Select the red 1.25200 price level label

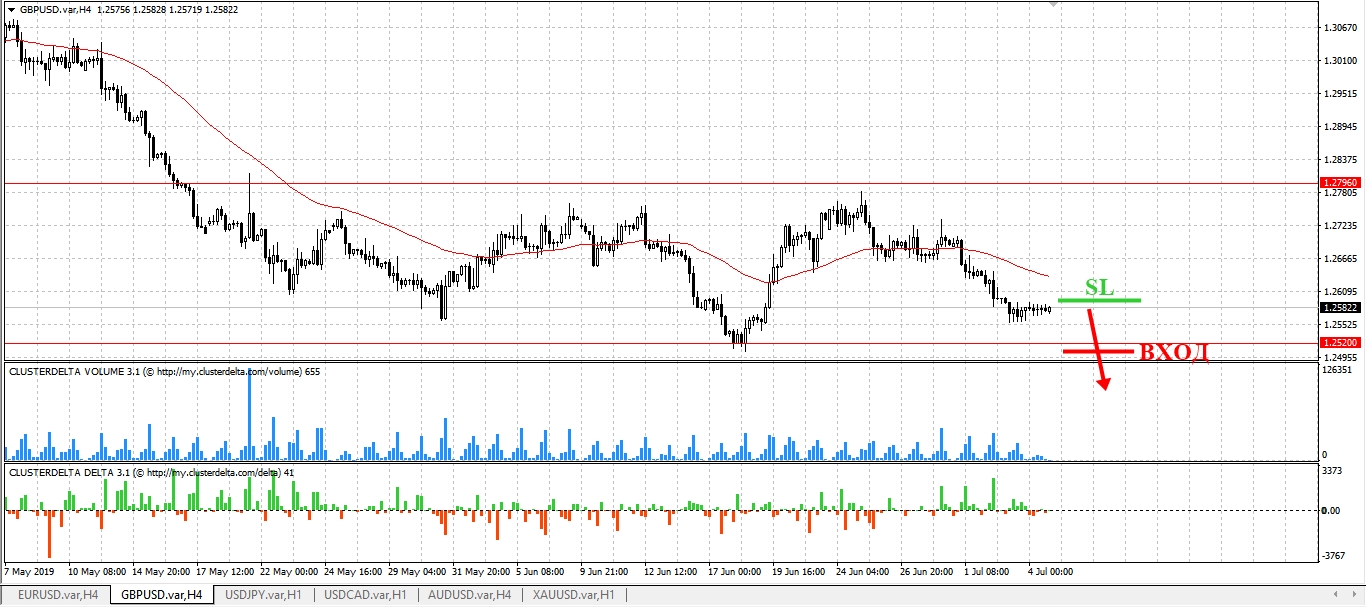click(x=1339, y=343)
